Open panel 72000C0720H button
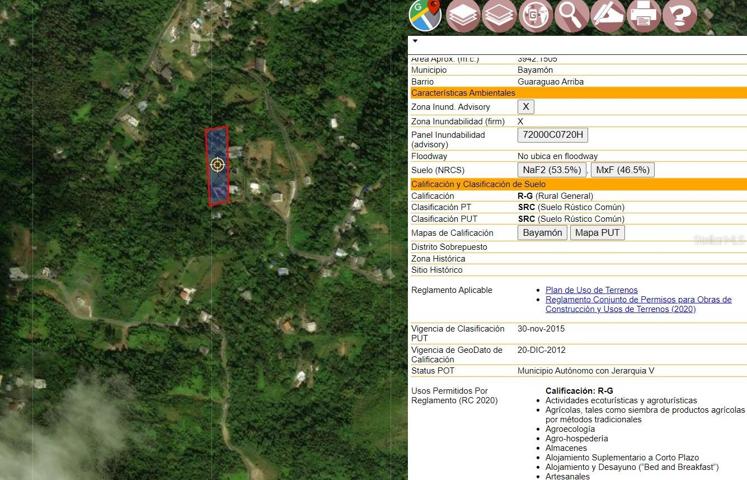This screenshot has width=747, height=480. coord(553,135)
